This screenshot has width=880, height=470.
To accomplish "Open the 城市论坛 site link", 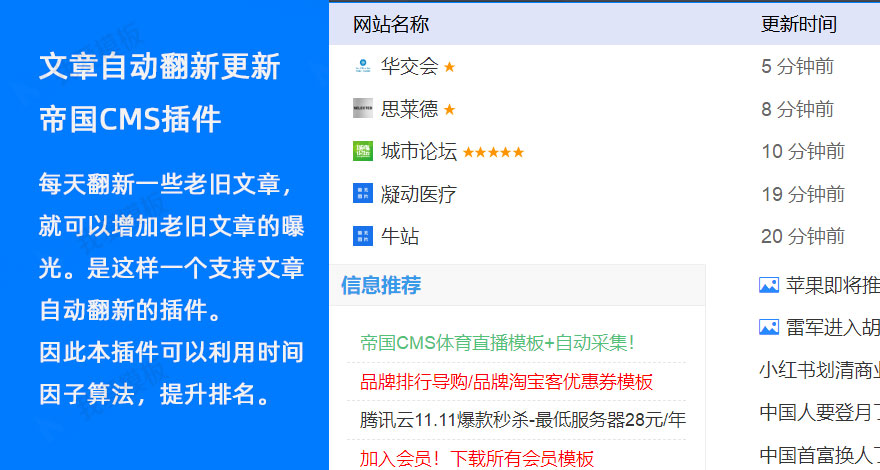I will coord(419,151).
